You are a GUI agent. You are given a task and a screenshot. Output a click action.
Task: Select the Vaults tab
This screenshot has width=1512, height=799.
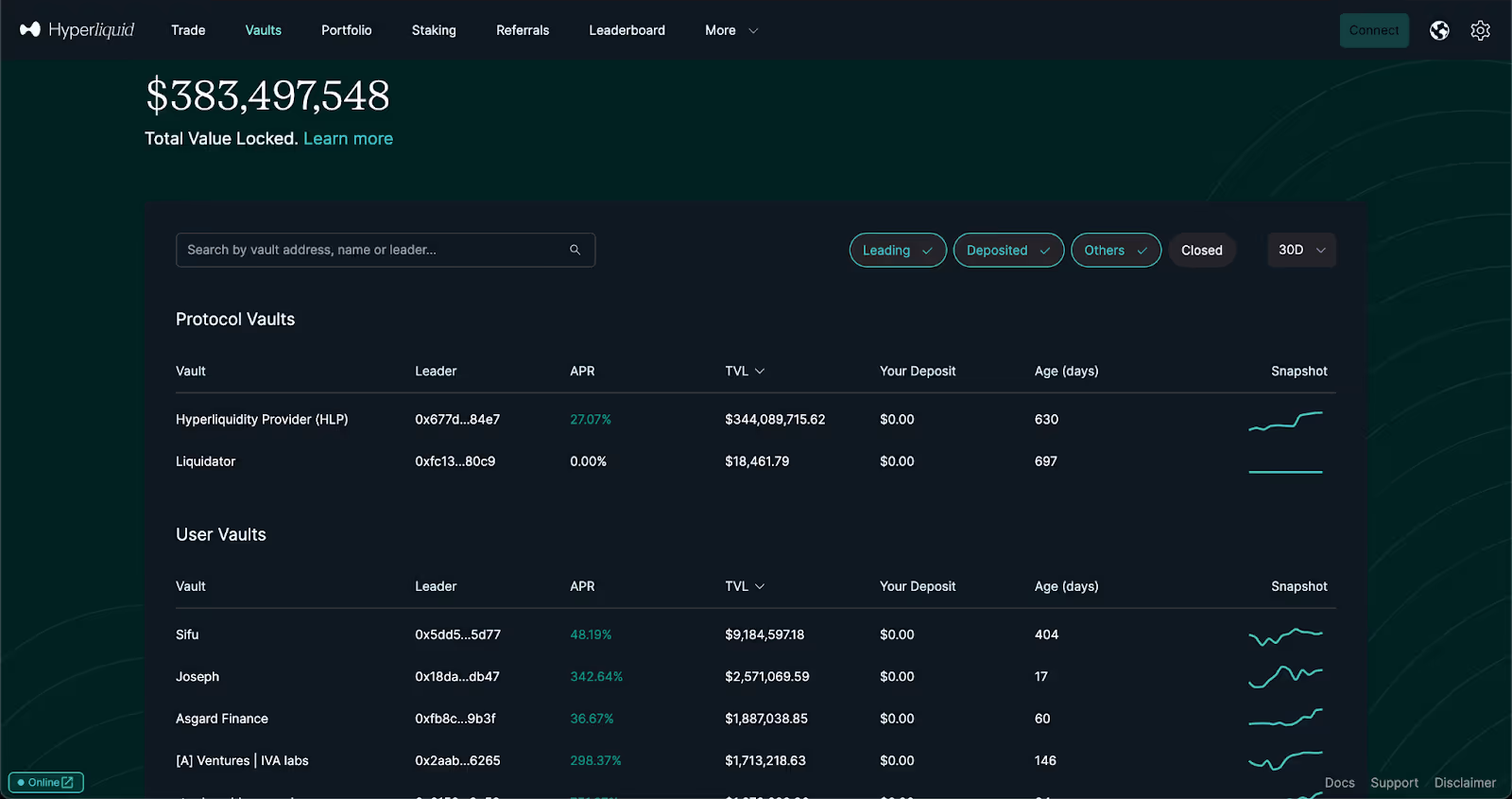click(264, 30)
